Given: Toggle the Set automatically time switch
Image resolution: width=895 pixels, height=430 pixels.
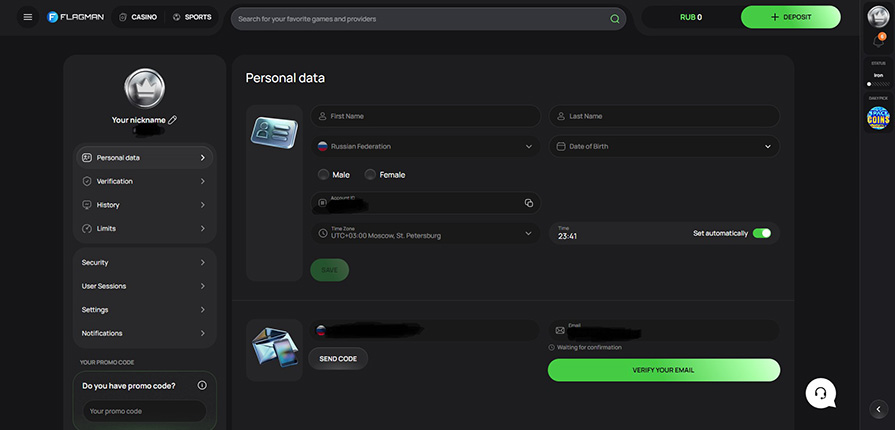Looking at the screenshot, I should (x=761, y=233).
